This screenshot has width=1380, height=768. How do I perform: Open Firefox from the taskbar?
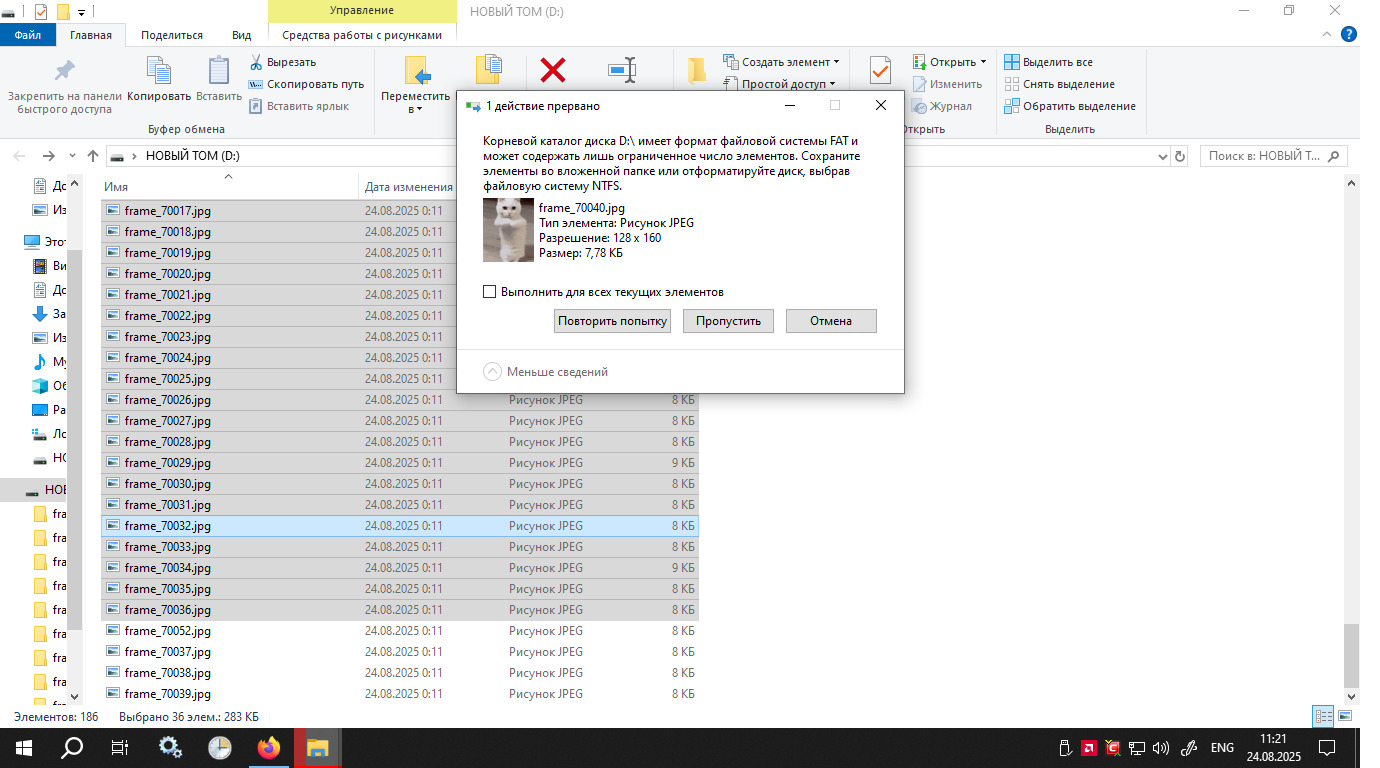(269, 747)
